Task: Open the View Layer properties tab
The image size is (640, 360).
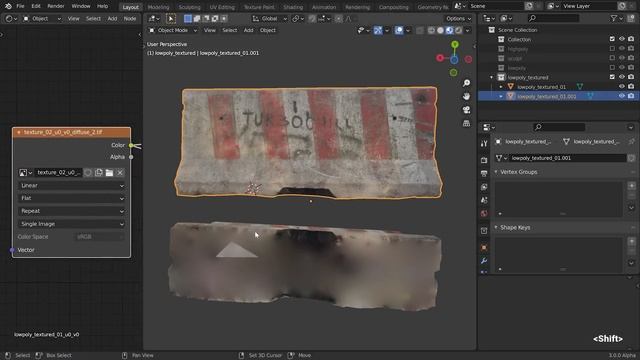Action: tap(484, 187)
